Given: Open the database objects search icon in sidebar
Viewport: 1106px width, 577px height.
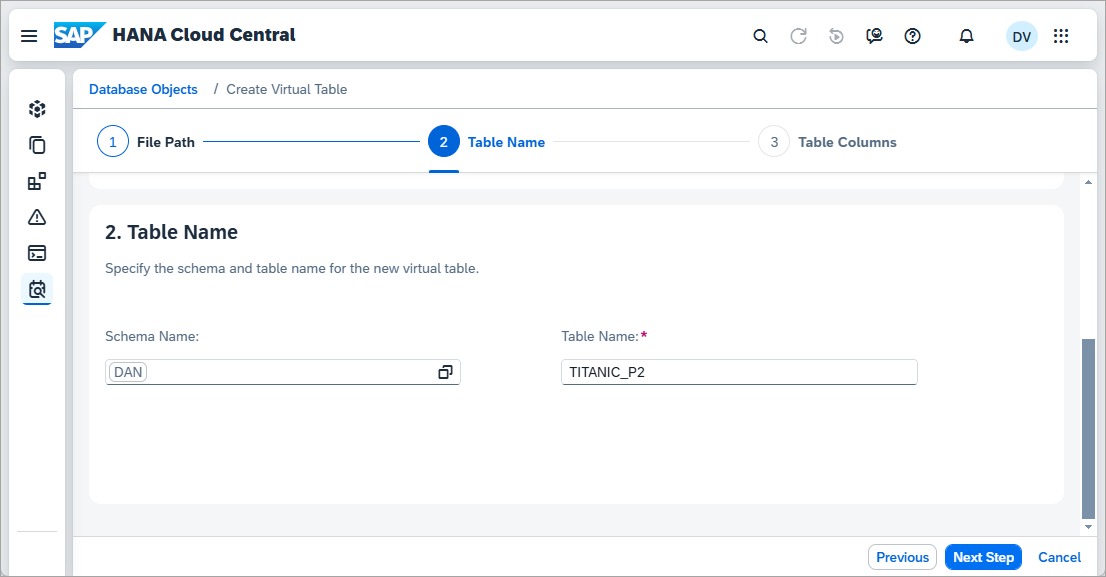Looking at the screenshot, I should pos(37,289).
